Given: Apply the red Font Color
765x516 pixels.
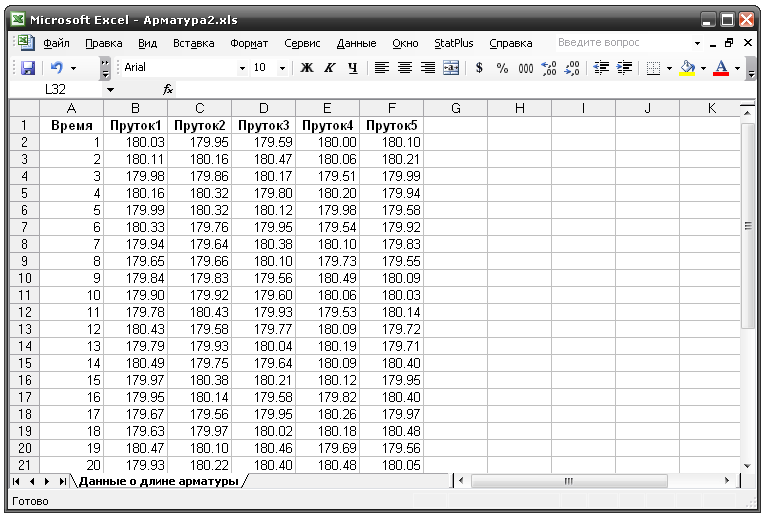Looking at the screenshot, I should (x=721, y=68).
